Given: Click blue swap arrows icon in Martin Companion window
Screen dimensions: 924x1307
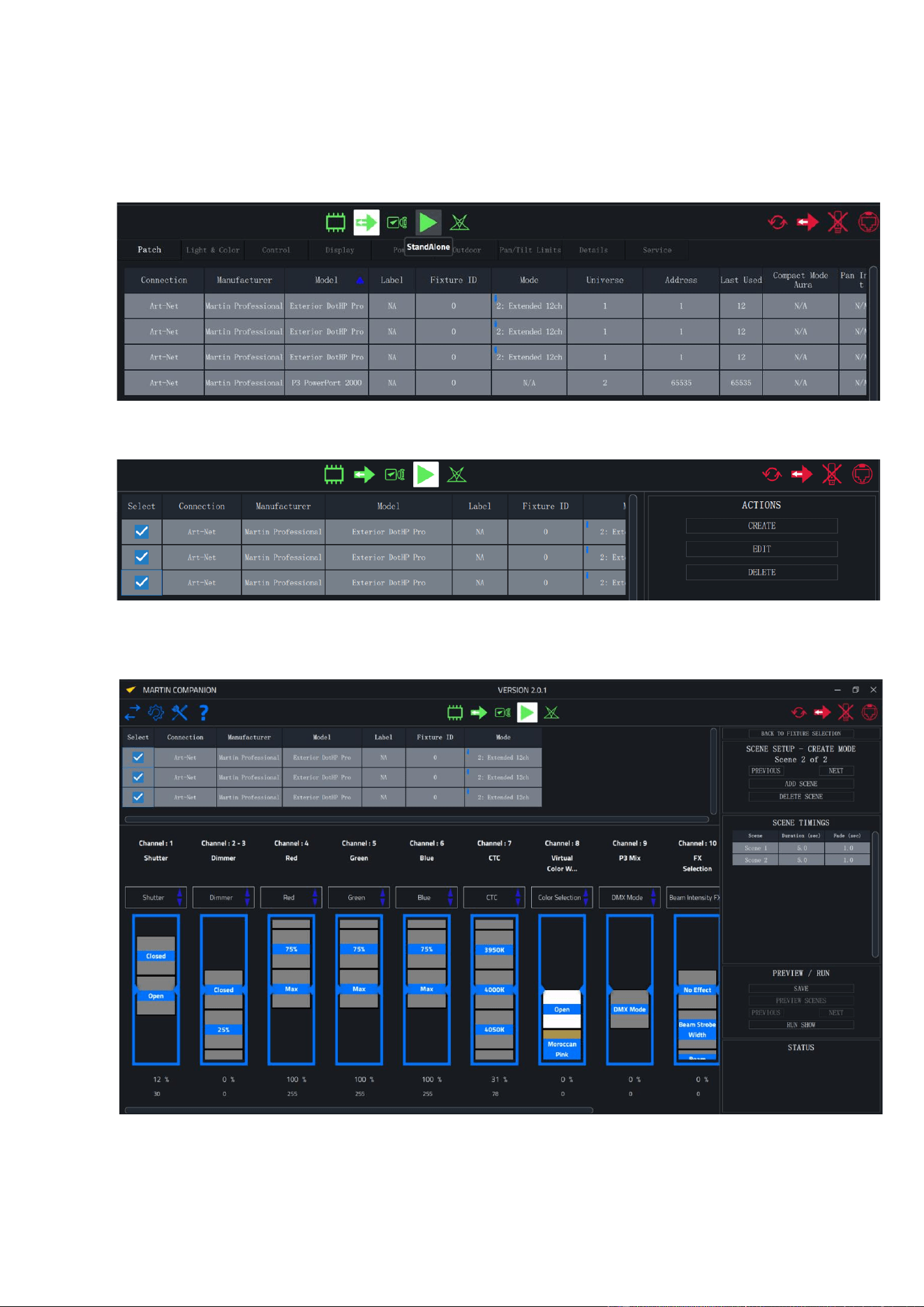Looking at the screenshot, I should tap(133, 712).
